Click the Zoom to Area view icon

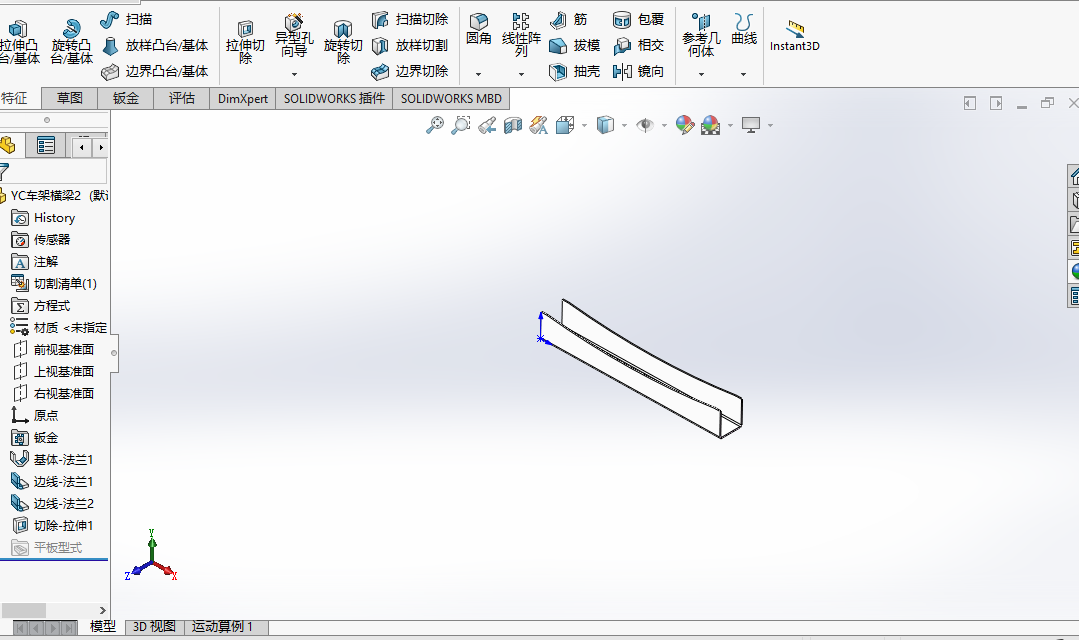tap(461, 125)
